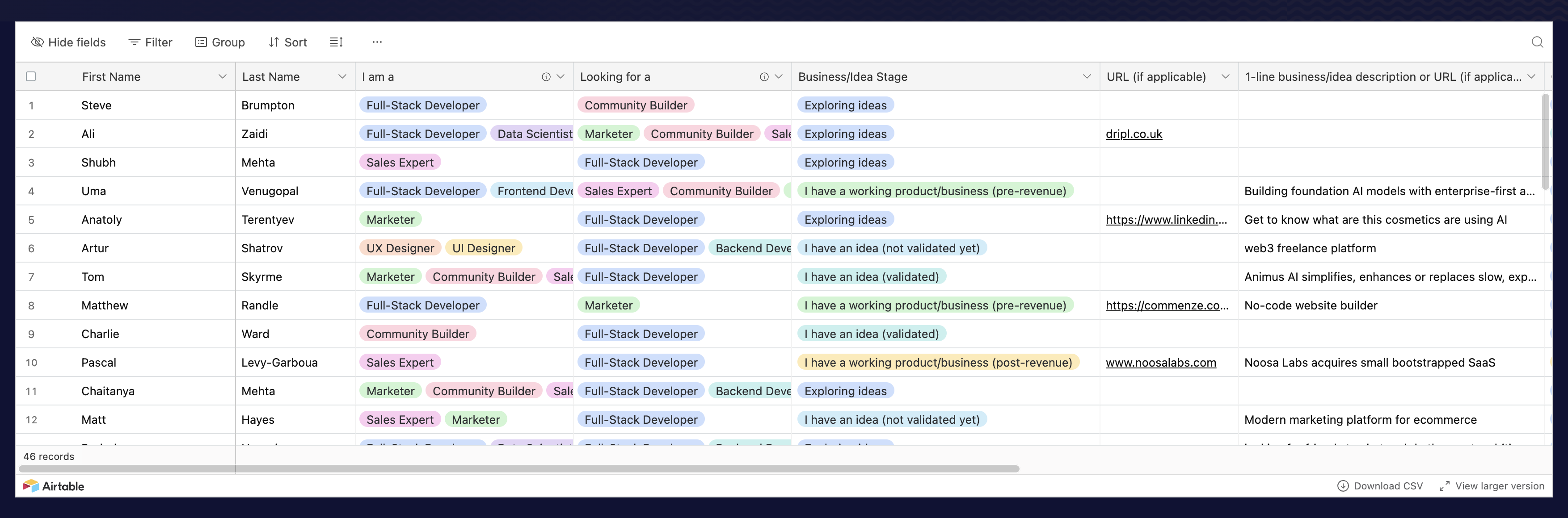Click the three-dots more options icon

[377, 42]
